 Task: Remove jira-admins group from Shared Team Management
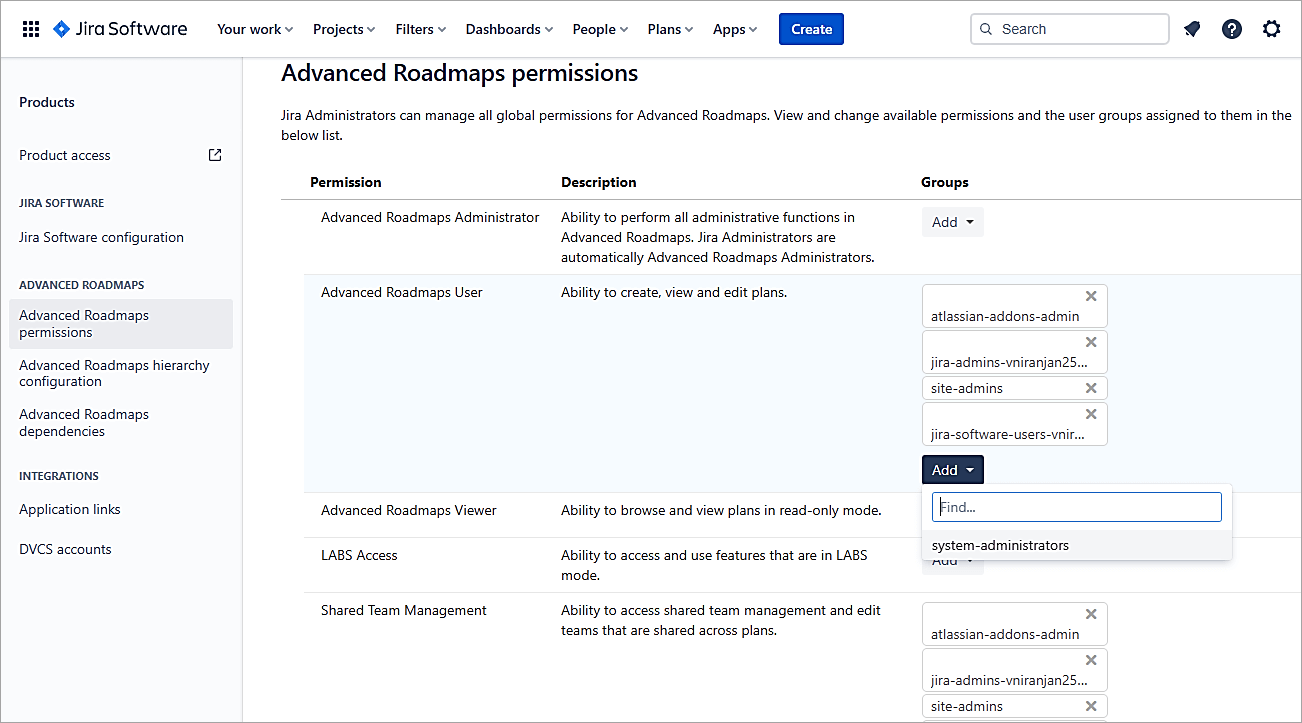(x=1091, y=660)
